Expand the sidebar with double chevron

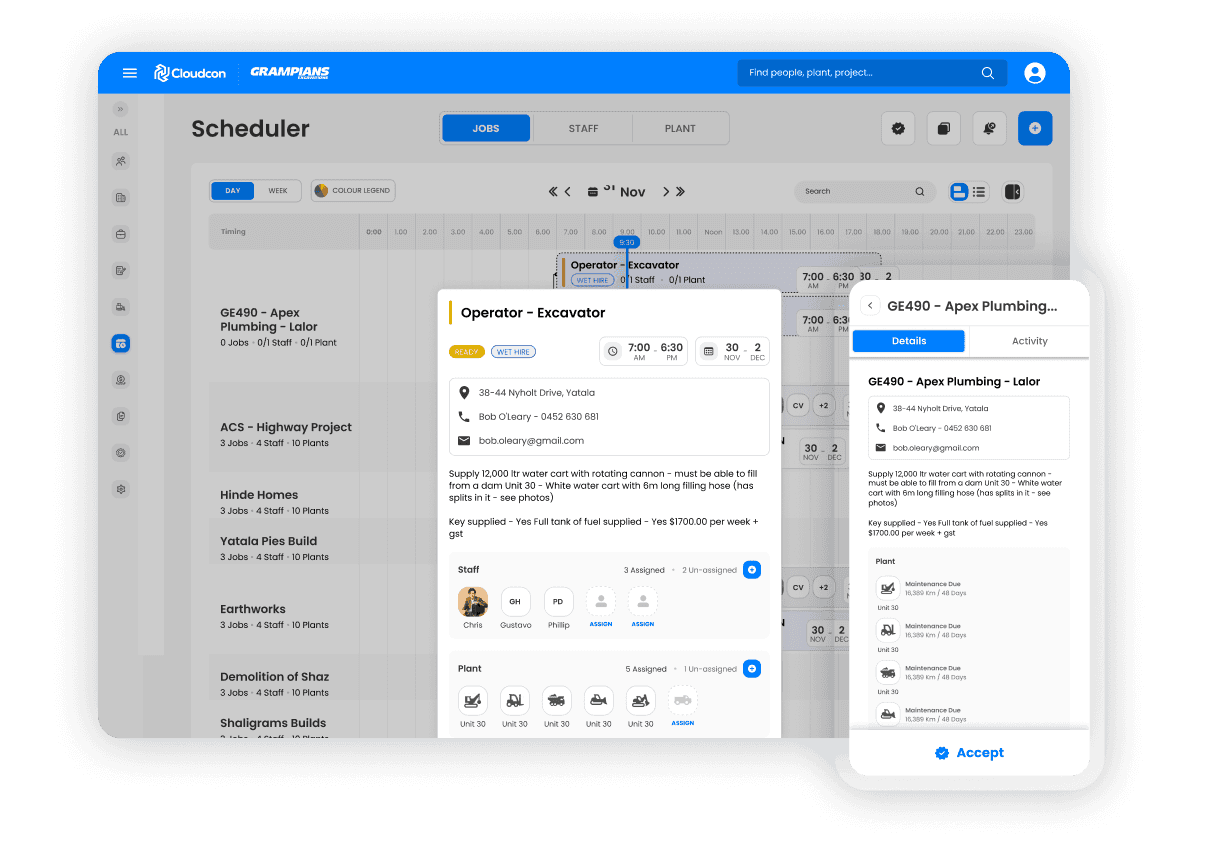click(x=121, y=109)
